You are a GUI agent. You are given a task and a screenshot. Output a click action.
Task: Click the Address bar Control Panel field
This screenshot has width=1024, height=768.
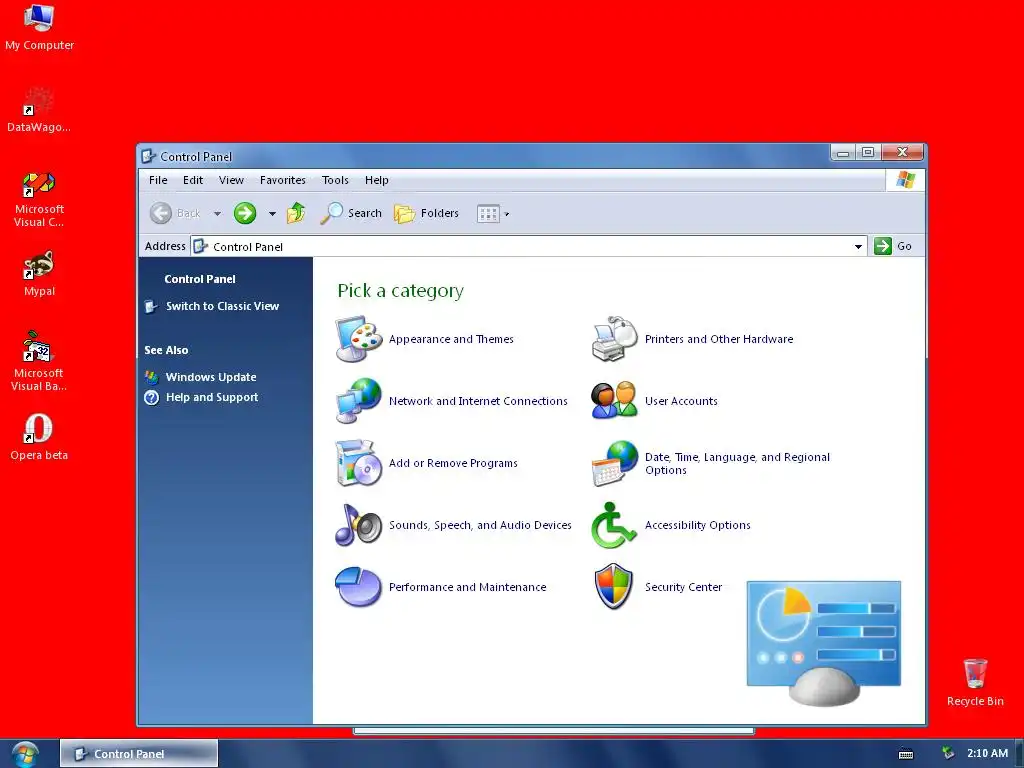coord(529,246)
